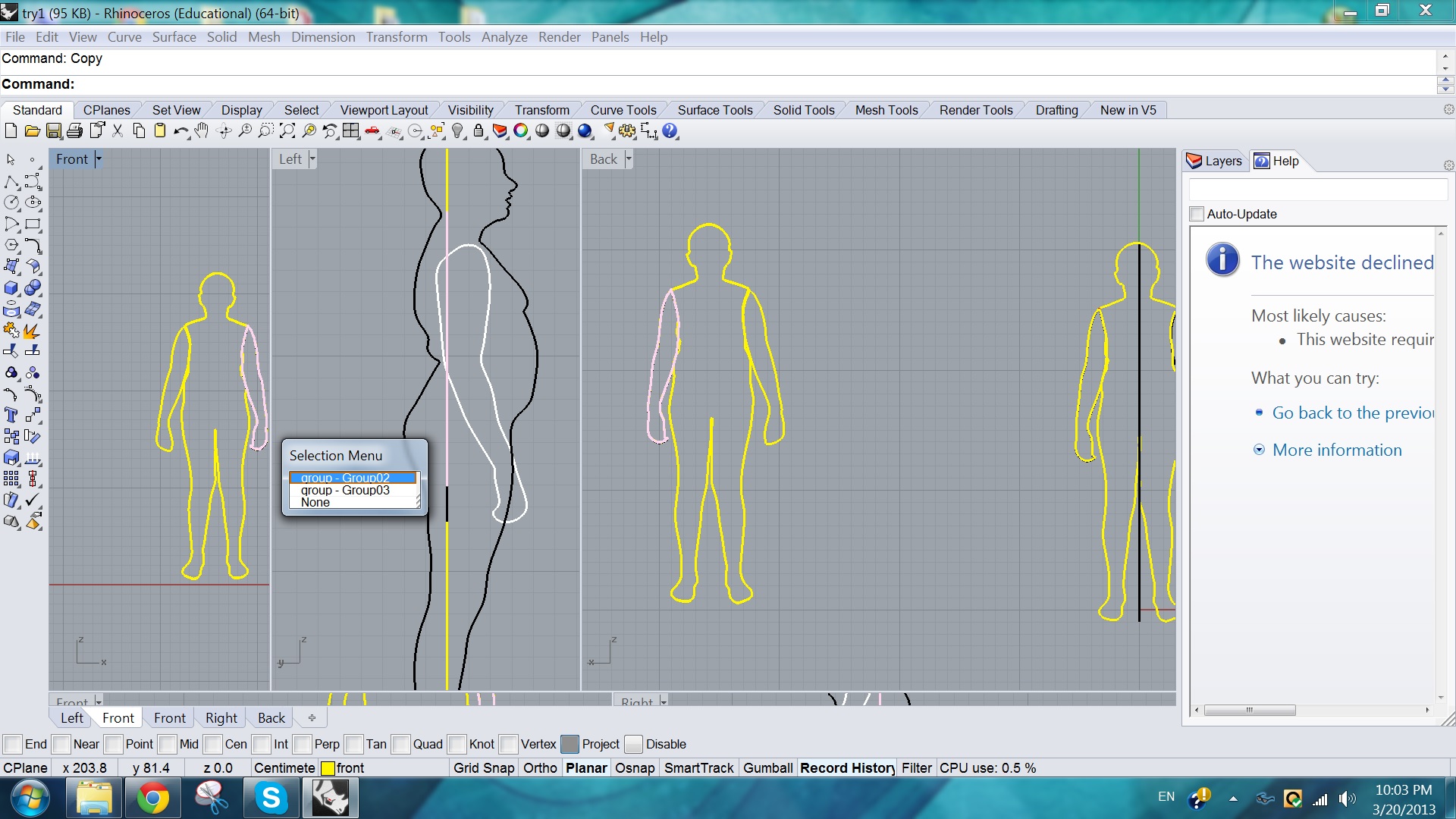Switch to the Curve Tools tab
This screenshot has width=1456, height=819.
pyautogui.click(x=623, y=110)
